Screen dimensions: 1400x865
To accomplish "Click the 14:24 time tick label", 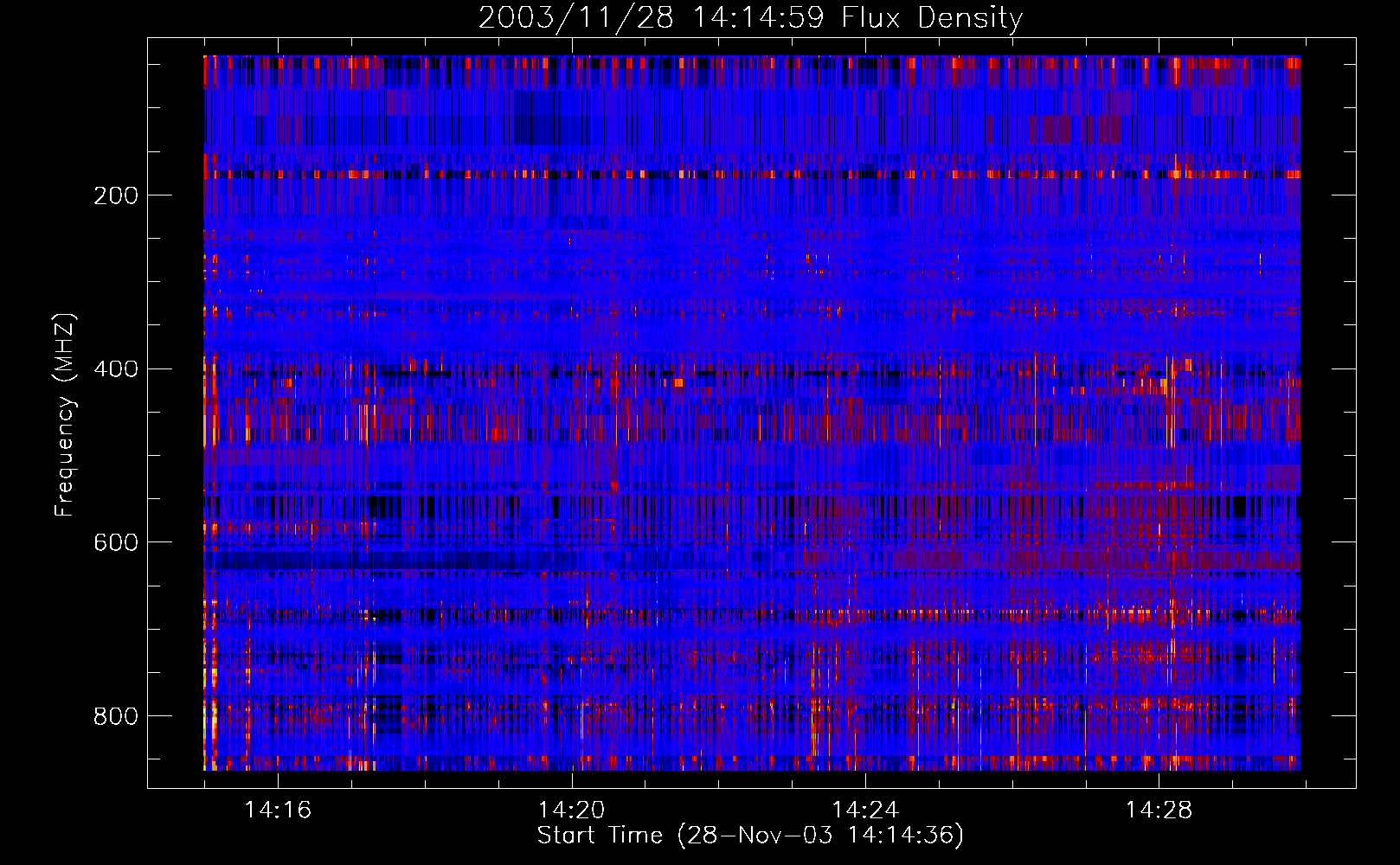I will pyautogui.click(x=865, y=811).
